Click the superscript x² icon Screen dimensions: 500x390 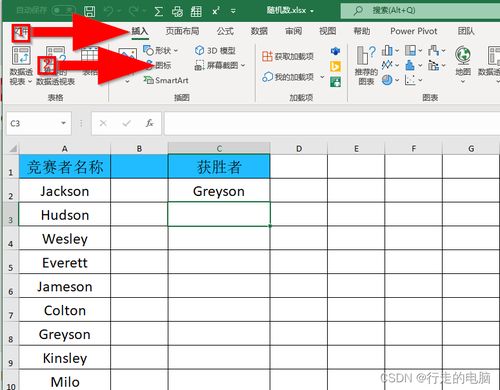coord(216,11)
